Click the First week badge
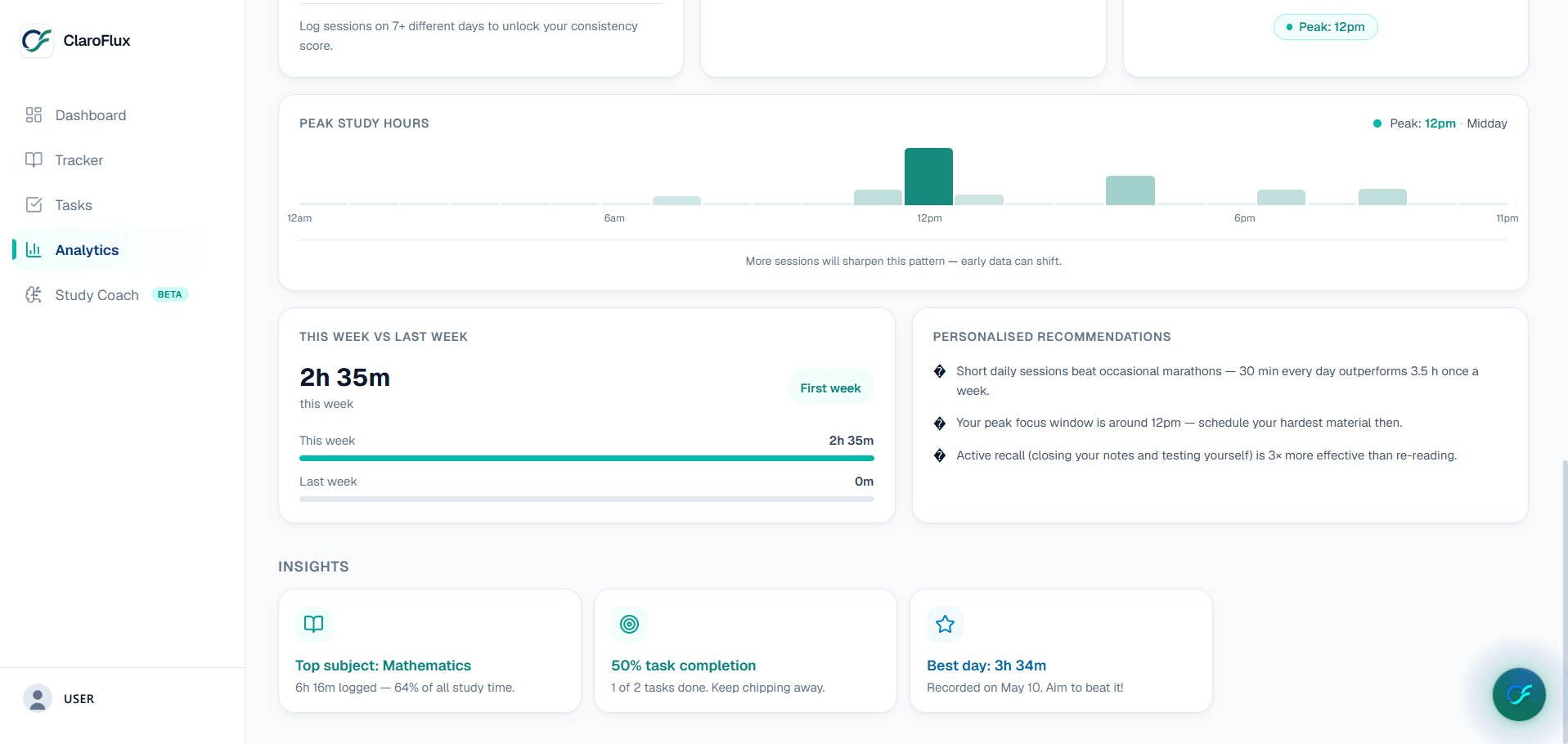The height and width of the screenshot is (744, 1568). (x=830, y=388)
